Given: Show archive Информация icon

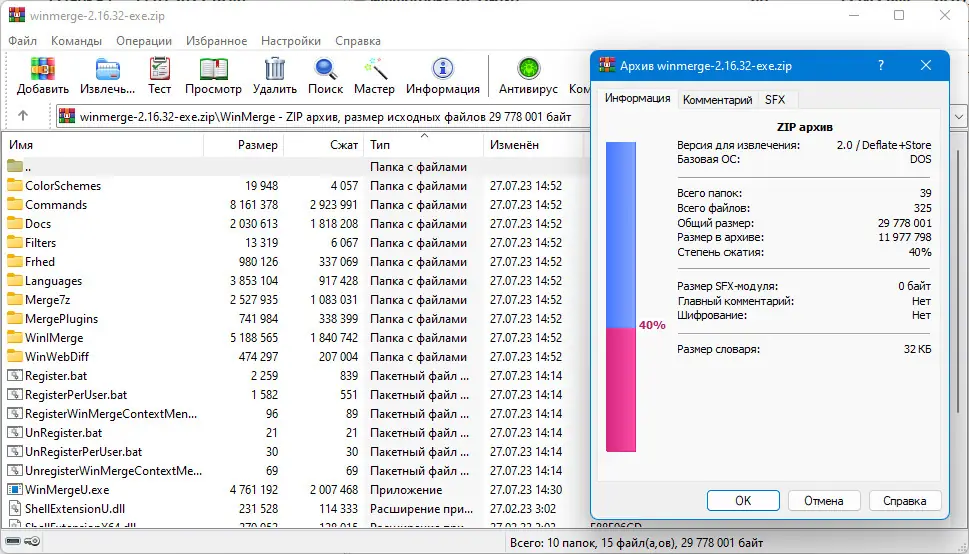Looking at the screenshot, I should coord(442,68).
